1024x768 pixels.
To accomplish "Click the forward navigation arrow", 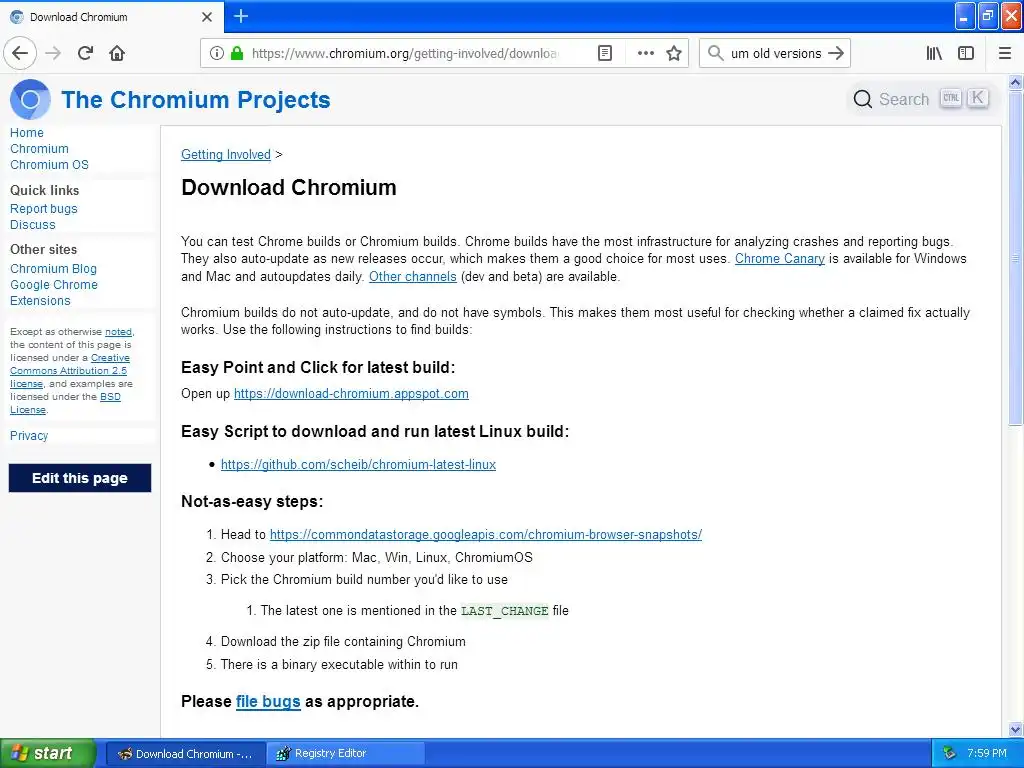I will 53,53.
